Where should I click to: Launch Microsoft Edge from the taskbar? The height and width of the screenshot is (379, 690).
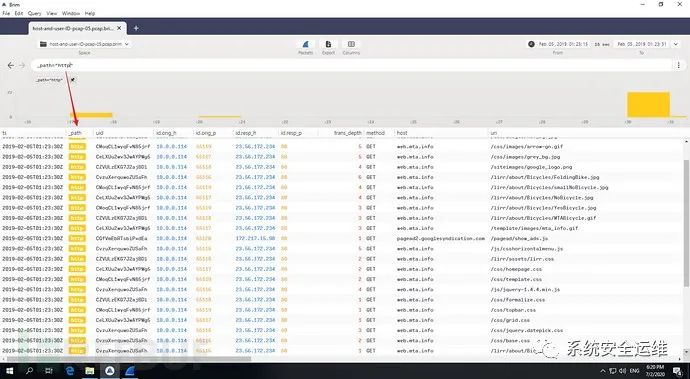(x=70, y=371)
